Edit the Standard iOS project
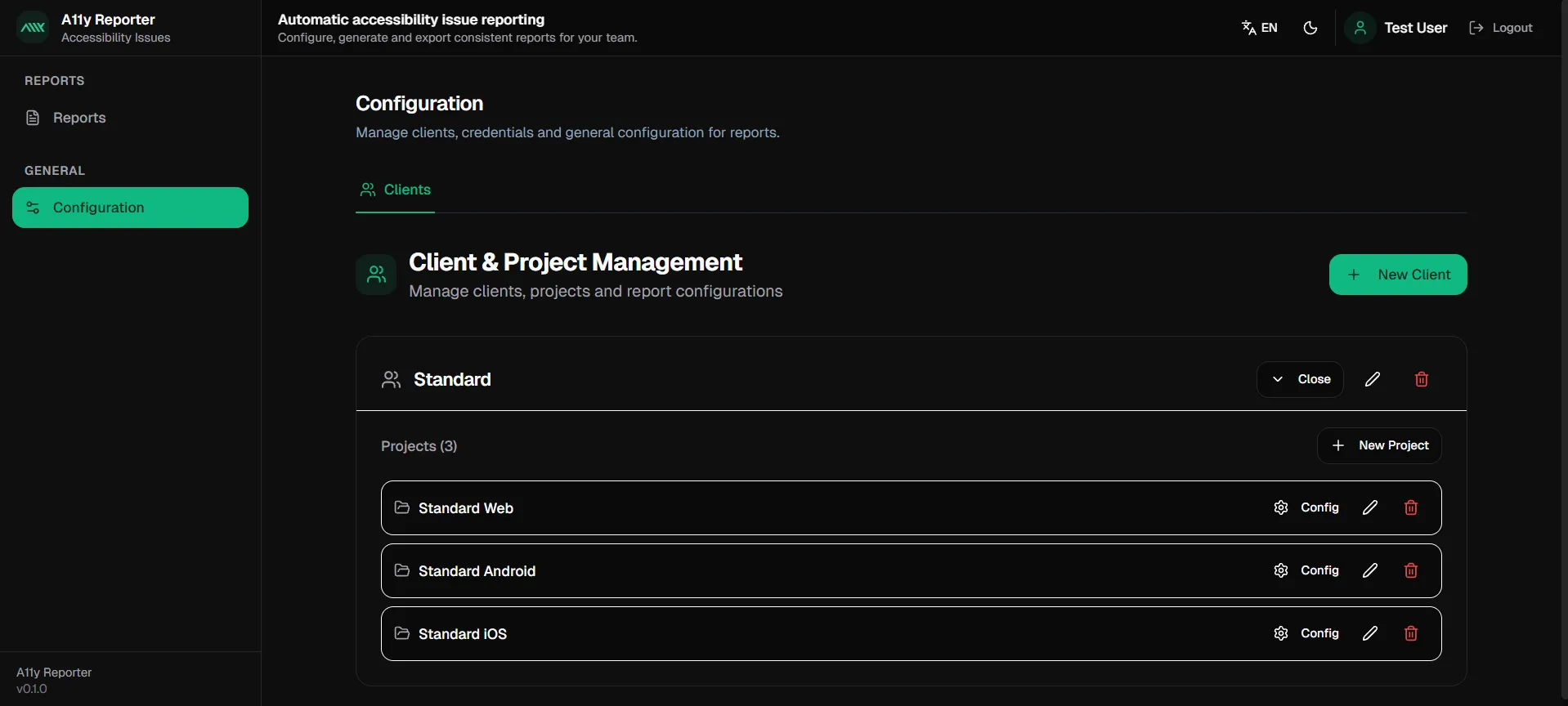Screen dimensions: 1568x706 pyautogui.click(x=1370, y=633)
